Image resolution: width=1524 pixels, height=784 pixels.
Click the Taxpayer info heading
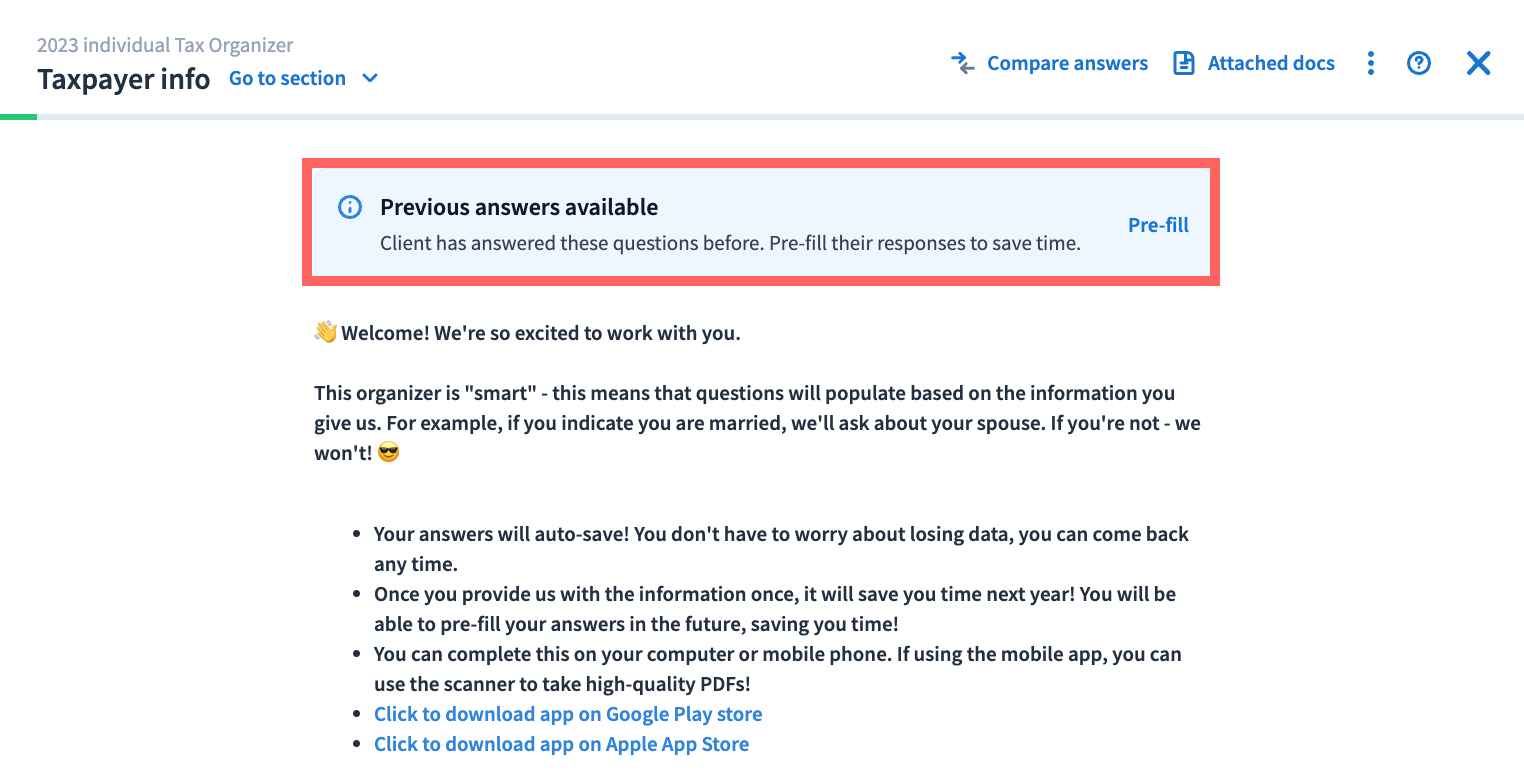pyautogui.click(x=123, y=79)
